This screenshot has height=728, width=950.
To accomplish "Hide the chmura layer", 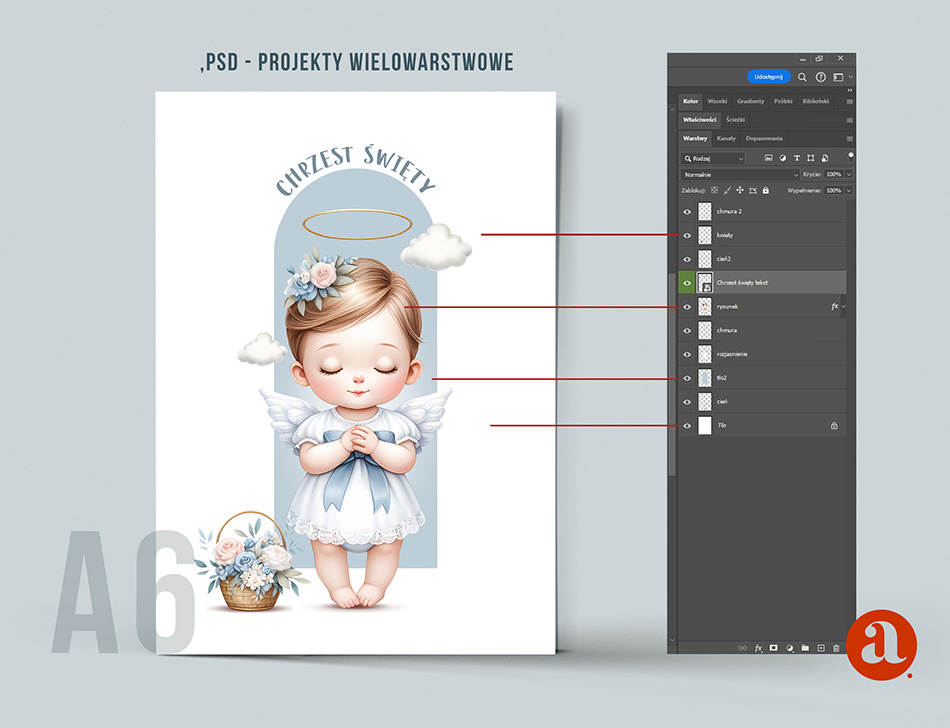I will point(687,331).
